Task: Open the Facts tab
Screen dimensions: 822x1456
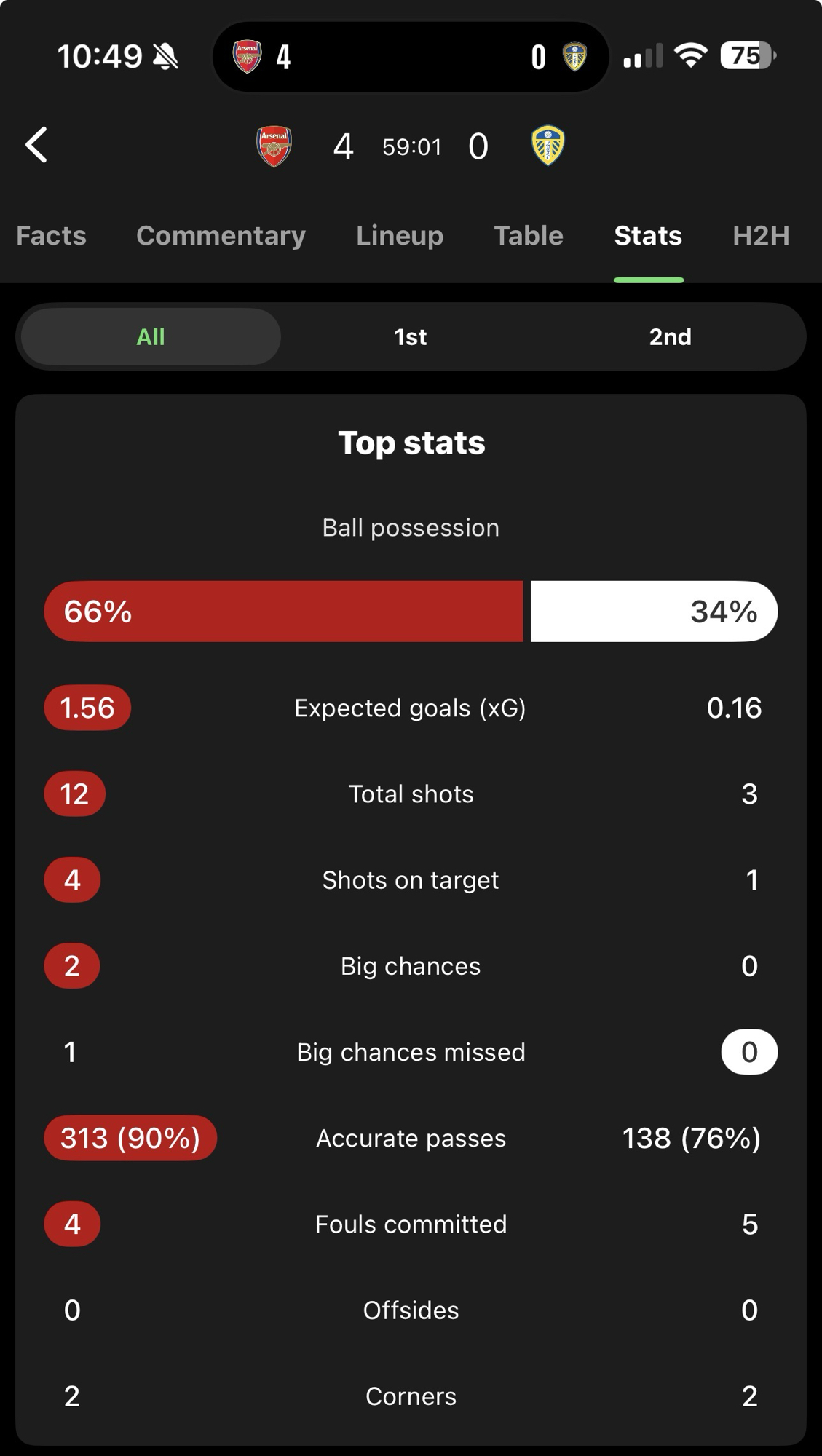Action: (51, 236)
